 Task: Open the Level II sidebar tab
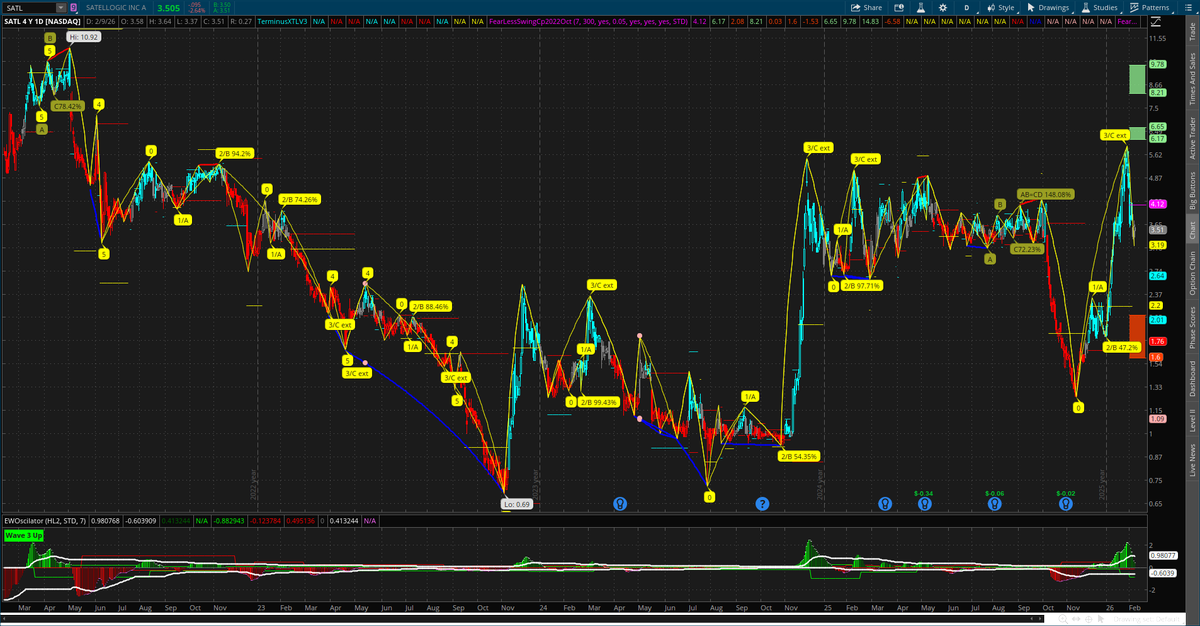pos(1191,420)
